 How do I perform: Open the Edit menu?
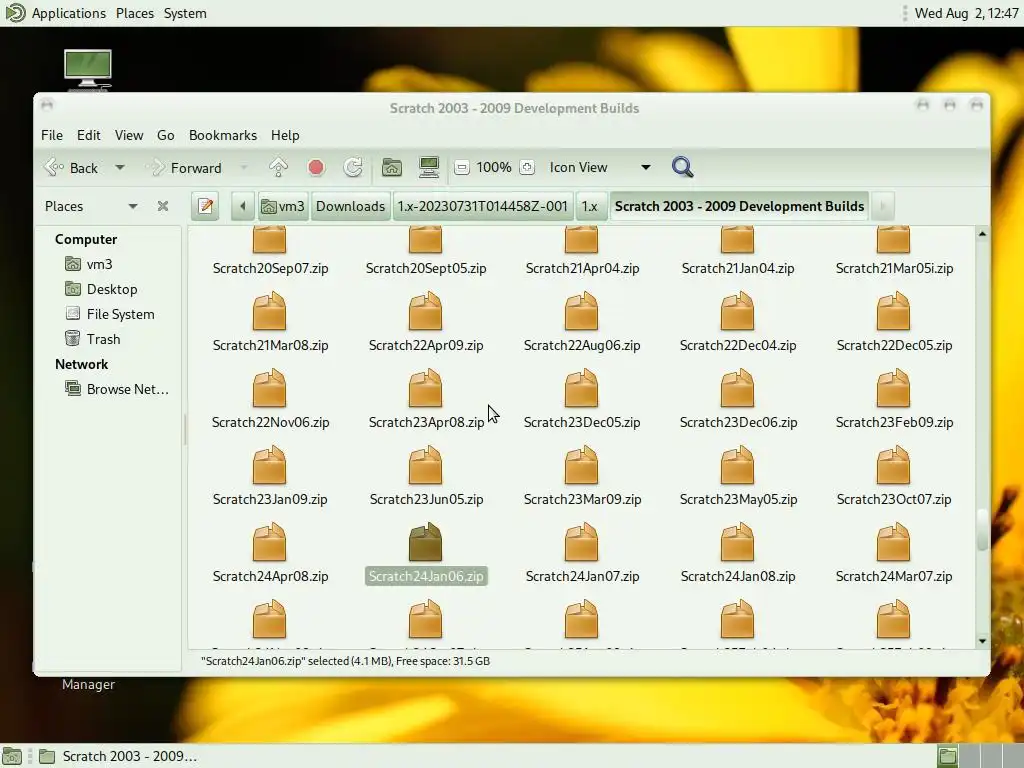coord(89,135)
